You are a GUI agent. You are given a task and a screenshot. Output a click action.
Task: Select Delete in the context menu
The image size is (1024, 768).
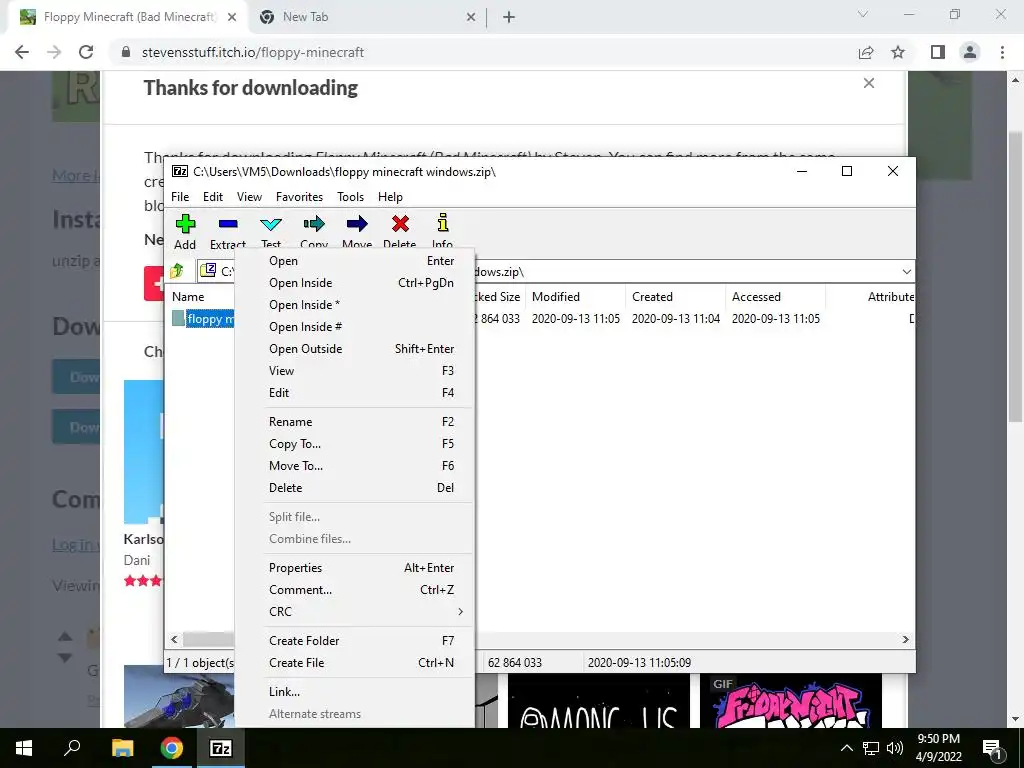point(355,488)
